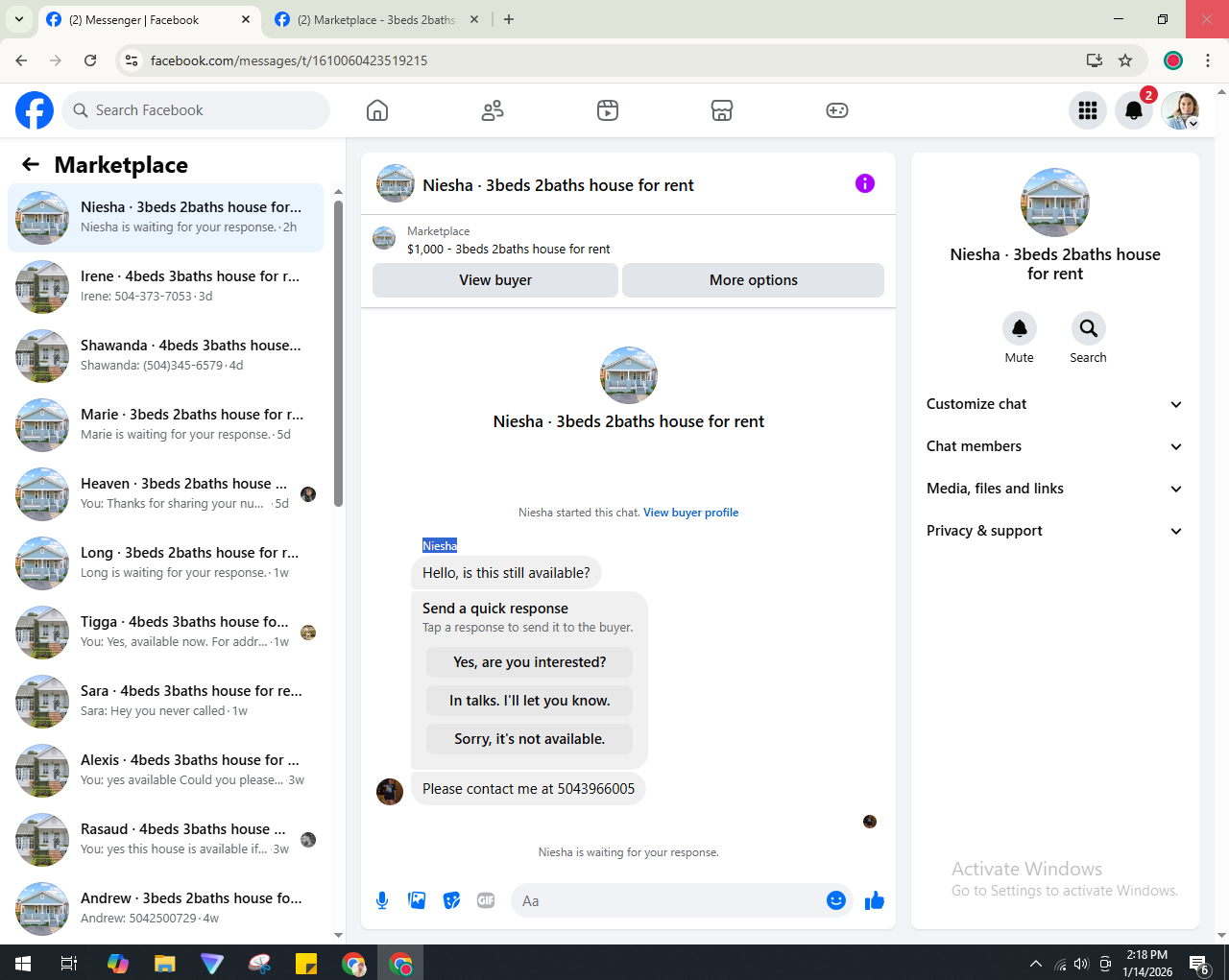Open the account profile picture menu

coord(1180,110)
